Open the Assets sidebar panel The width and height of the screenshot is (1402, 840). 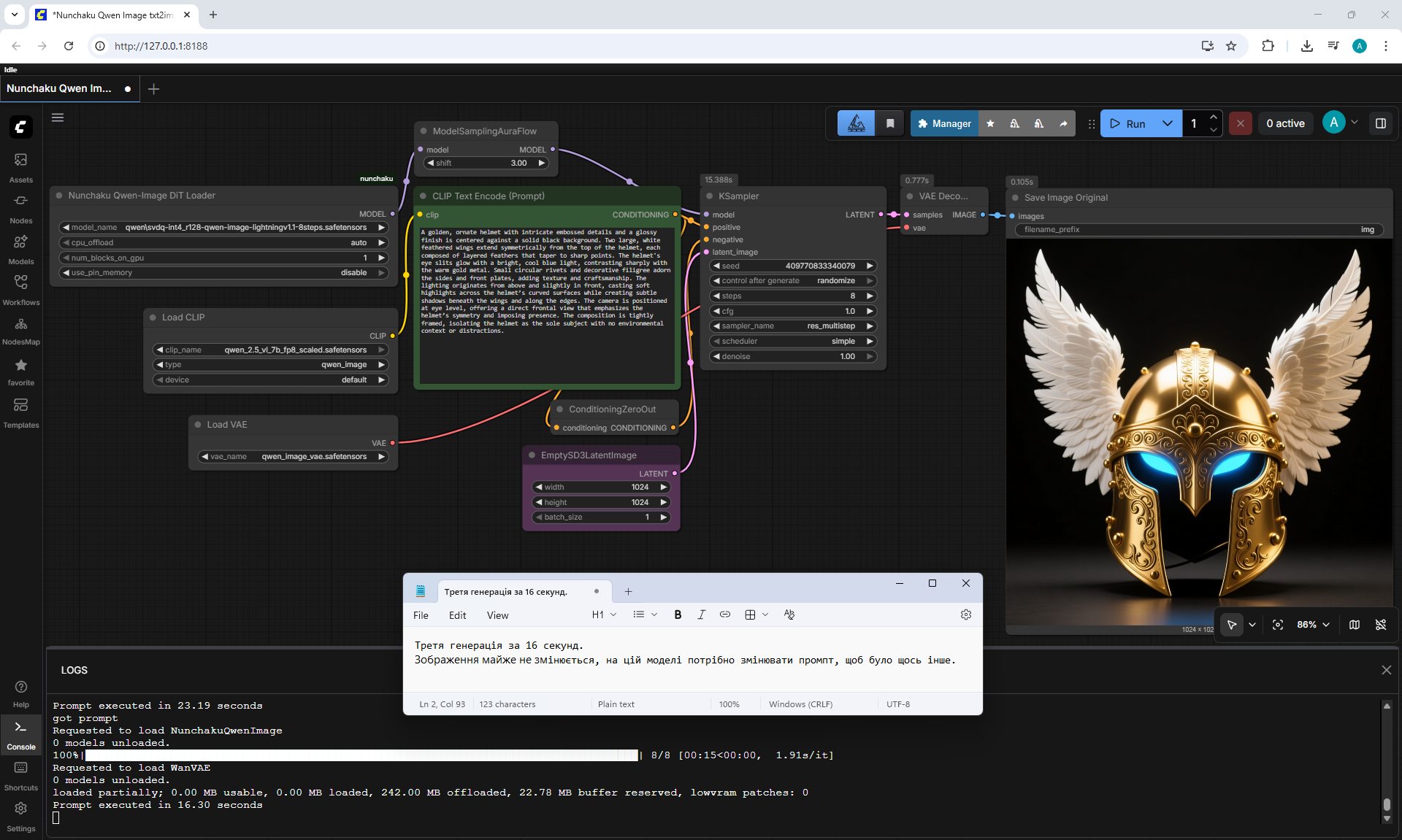point(20,168)
